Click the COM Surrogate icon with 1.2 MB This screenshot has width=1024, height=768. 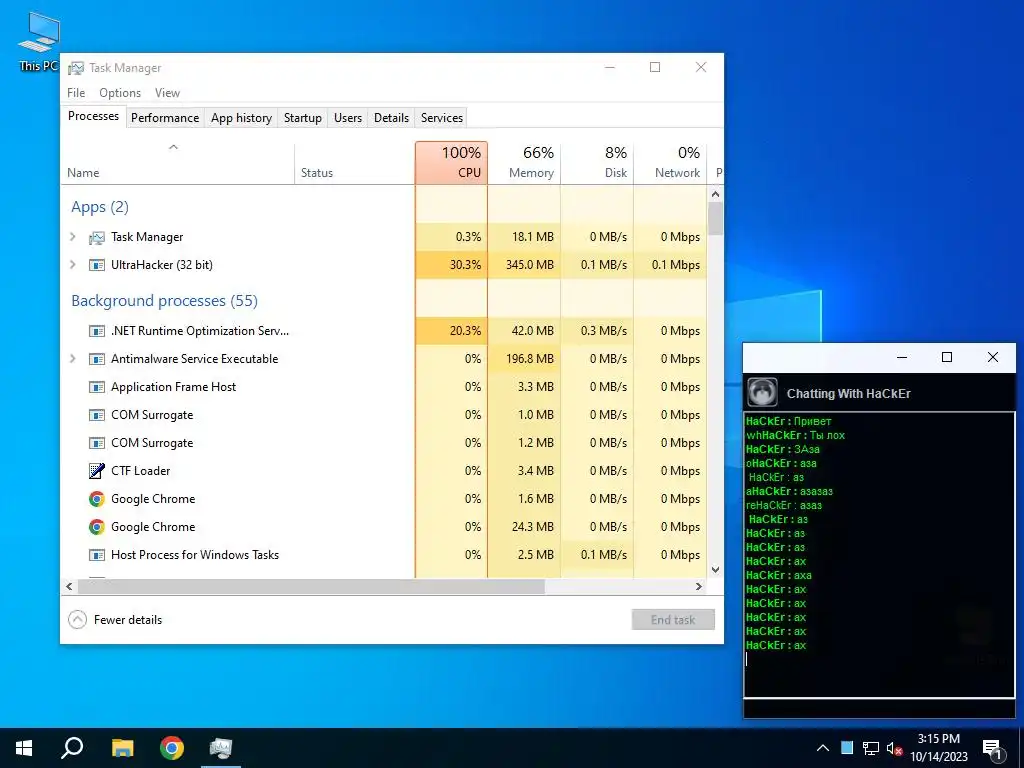(x=97, y=443)
